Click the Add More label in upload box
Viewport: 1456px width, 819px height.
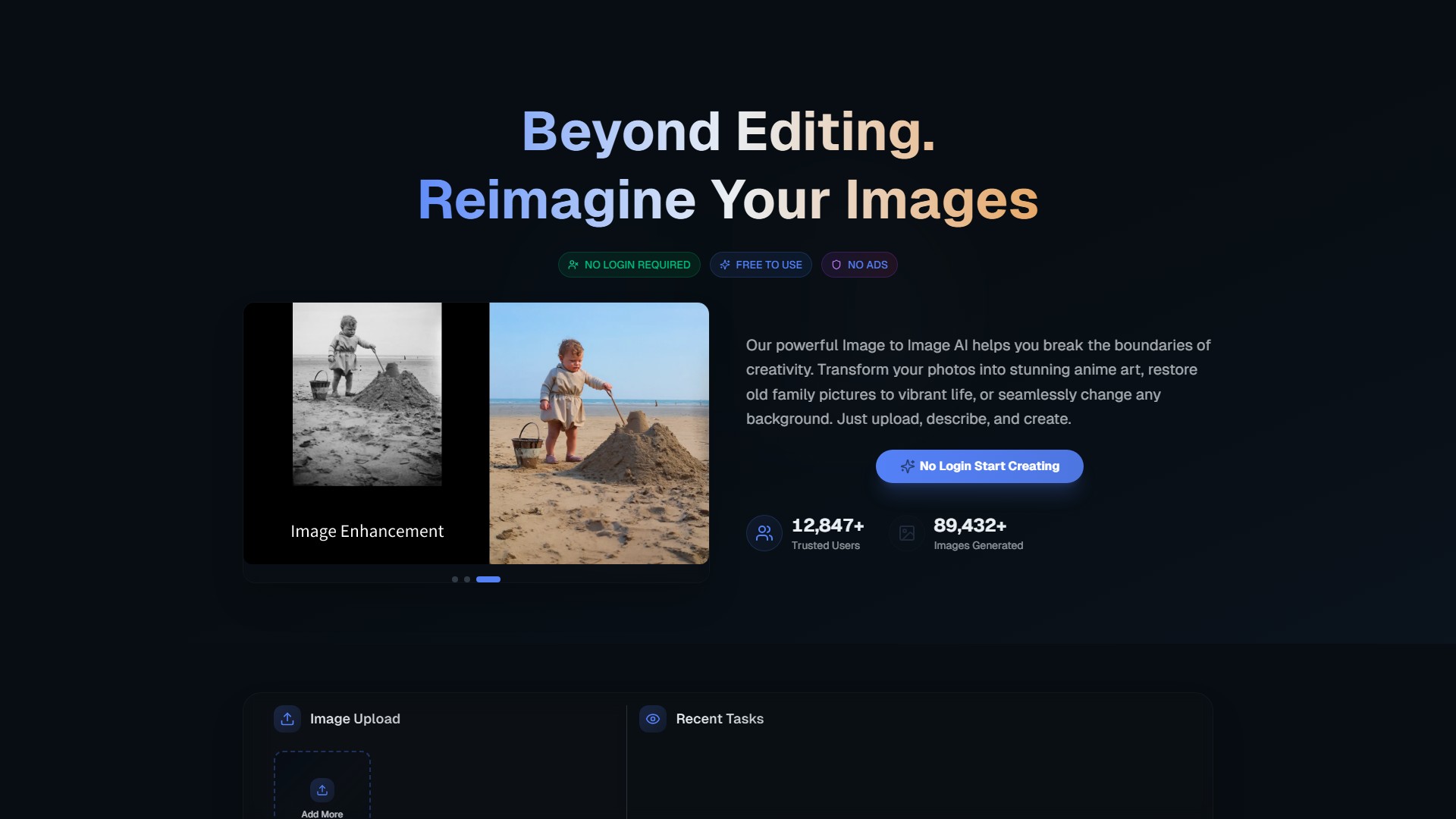322,814
